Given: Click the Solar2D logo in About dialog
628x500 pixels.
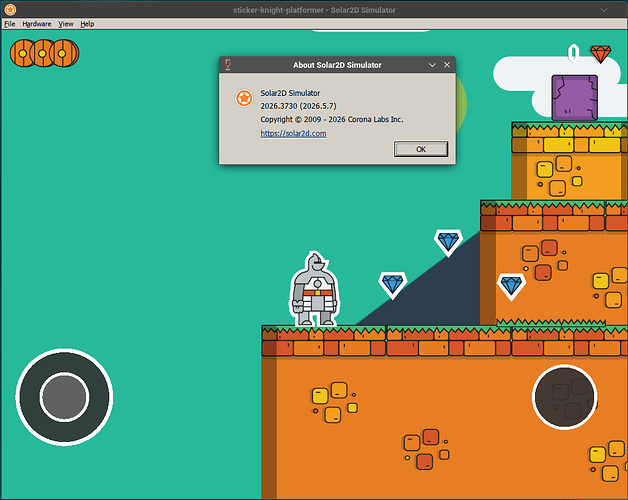Looking at the screenshot, I should pyautogui.click(x=244, y=98).
